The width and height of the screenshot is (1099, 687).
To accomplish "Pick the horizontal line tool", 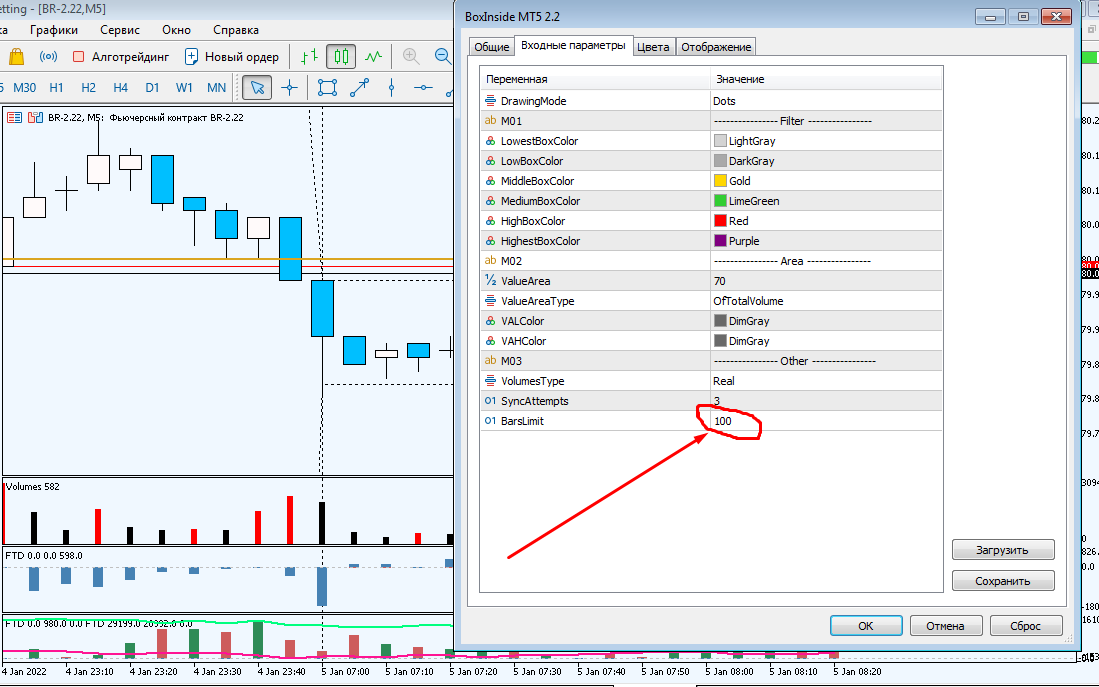I will [x=423, y=88].
